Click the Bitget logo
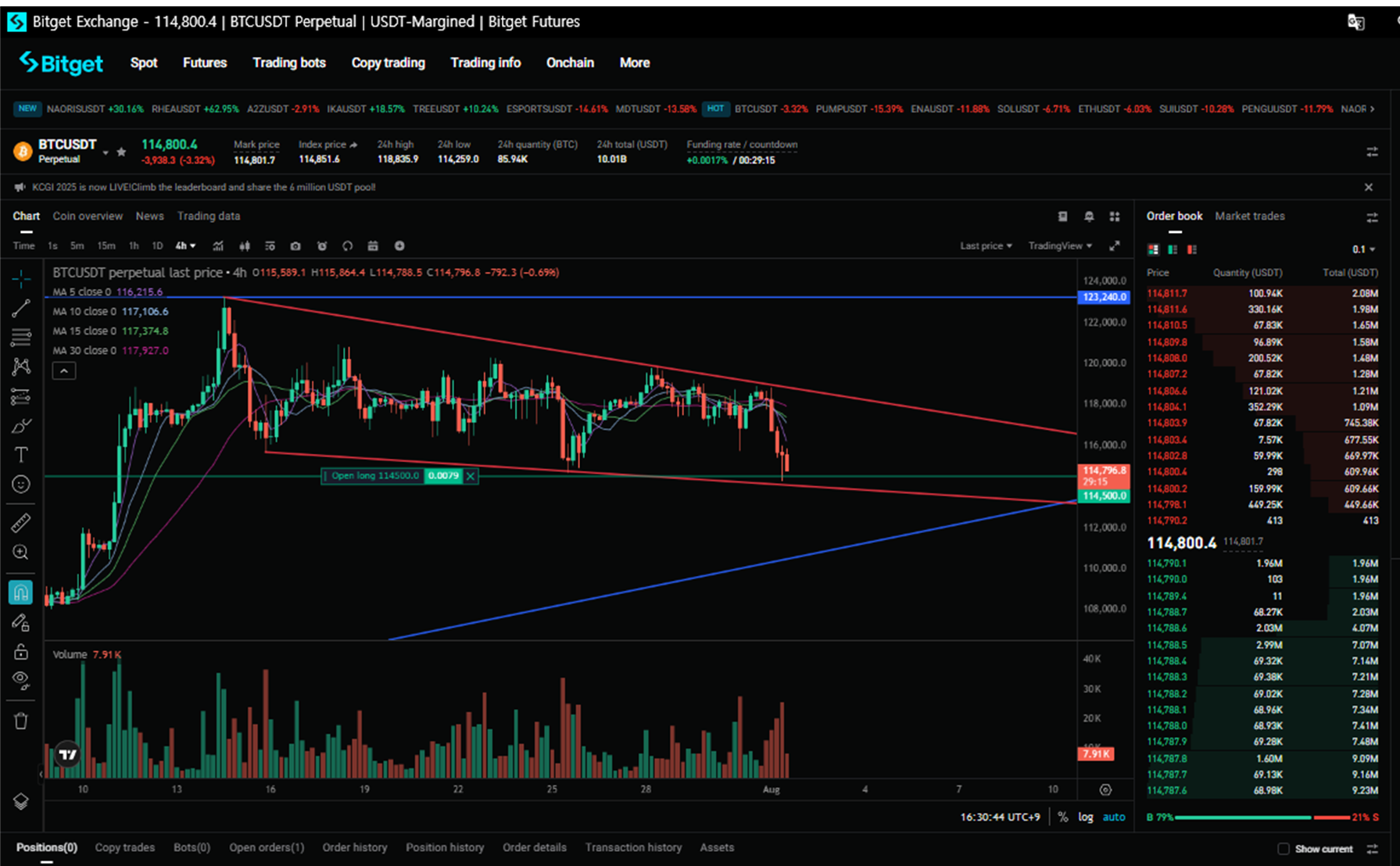 pyautogui.click(x=61, y=63)
